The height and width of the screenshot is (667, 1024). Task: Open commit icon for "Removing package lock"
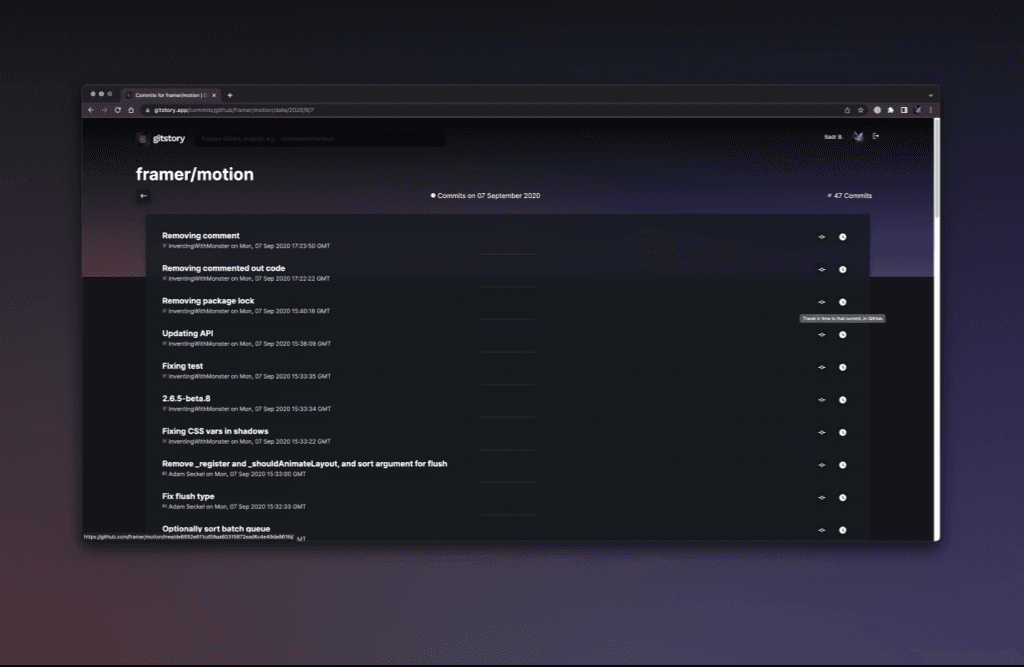(822, 302)
